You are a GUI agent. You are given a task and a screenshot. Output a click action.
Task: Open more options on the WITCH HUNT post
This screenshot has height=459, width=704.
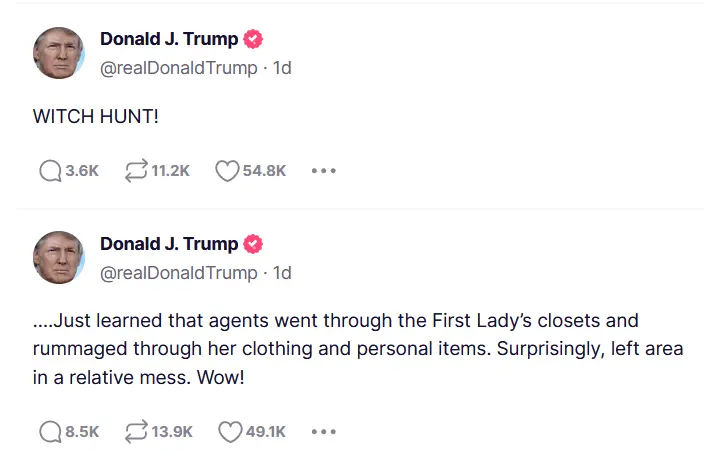tap(323, 171)
